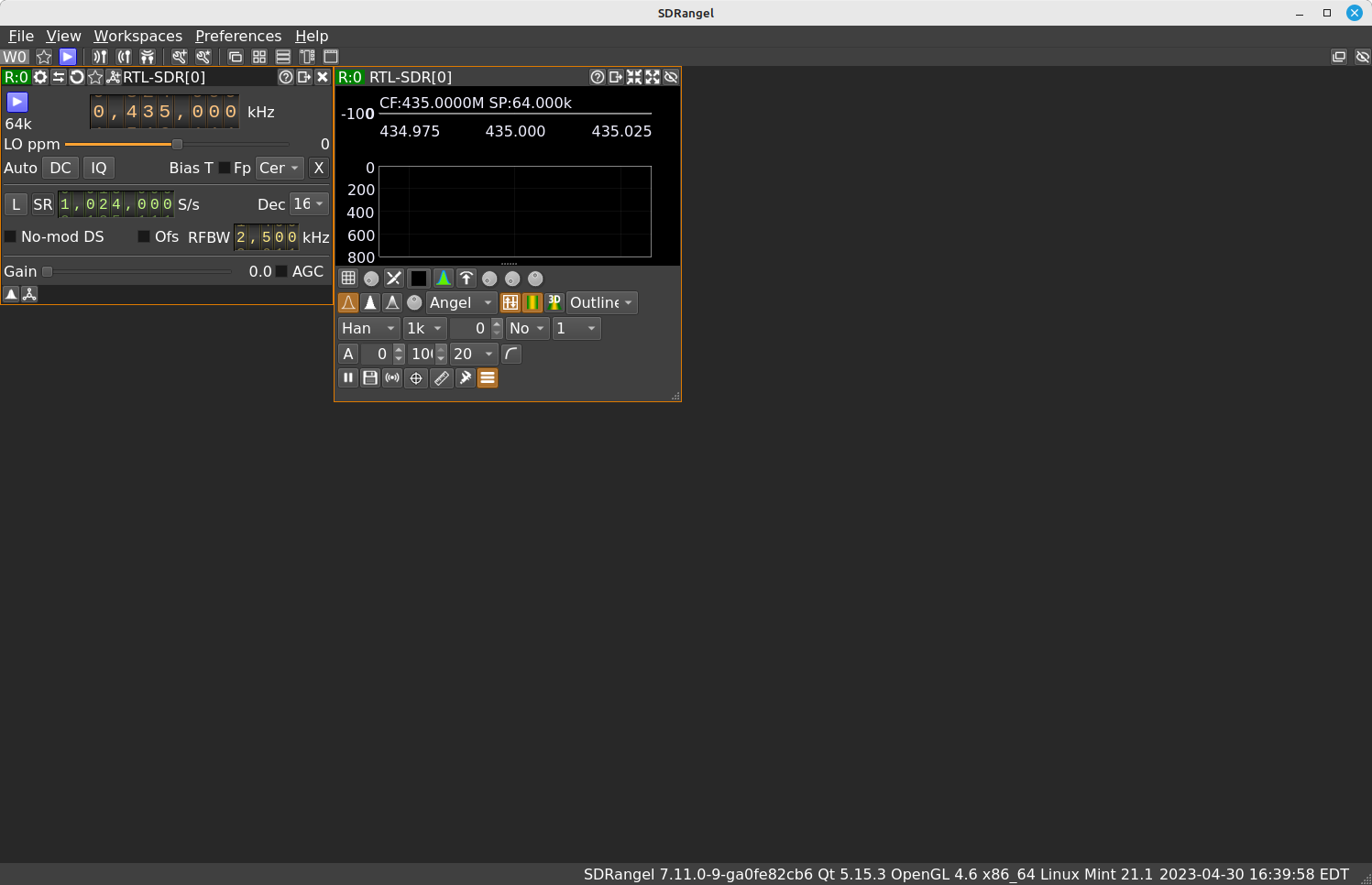Image resolution: width=1372 pixels, height=885 pixels.
Task: Open feature presets wrench-star icon
Action: coord(203,57)
